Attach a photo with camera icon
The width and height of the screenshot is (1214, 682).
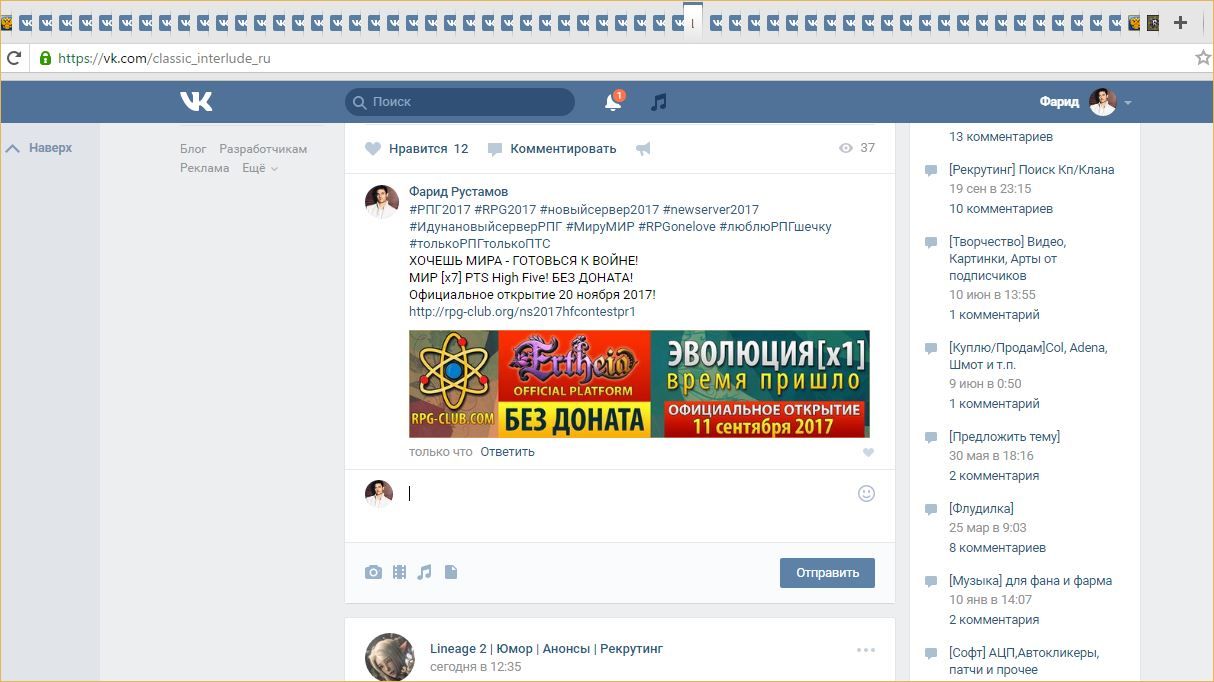coord(373,572)
